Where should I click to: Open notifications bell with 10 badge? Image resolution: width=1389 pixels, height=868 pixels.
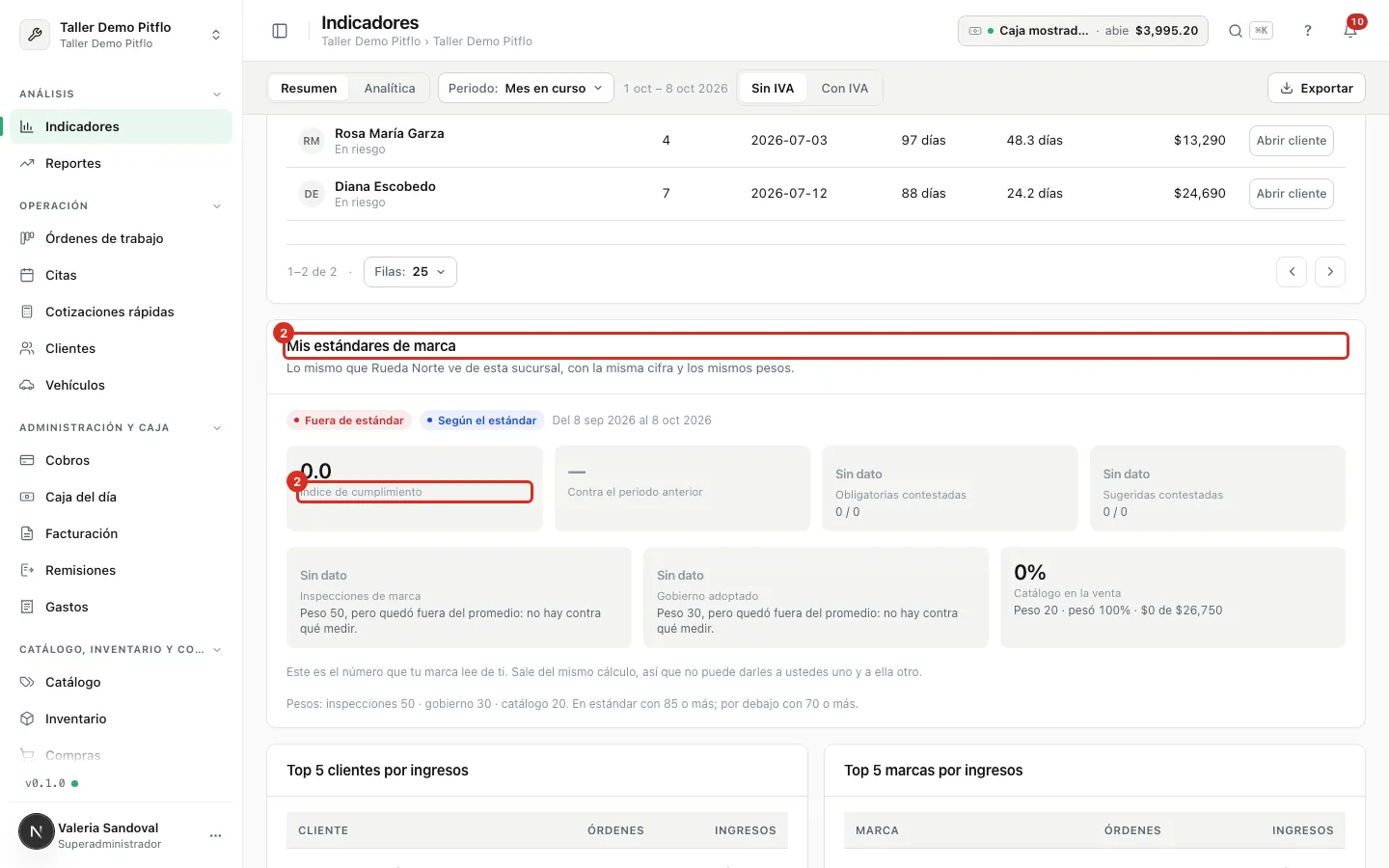(x=1350, y=29)
